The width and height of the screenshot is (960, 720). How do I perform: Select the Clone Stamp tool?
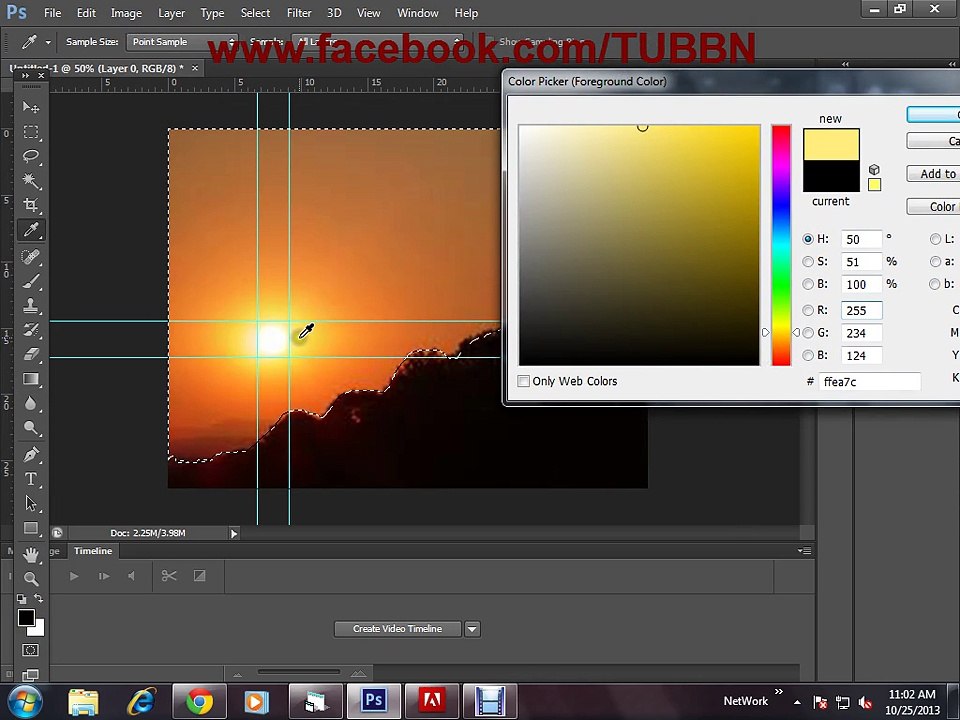(31, 305)
